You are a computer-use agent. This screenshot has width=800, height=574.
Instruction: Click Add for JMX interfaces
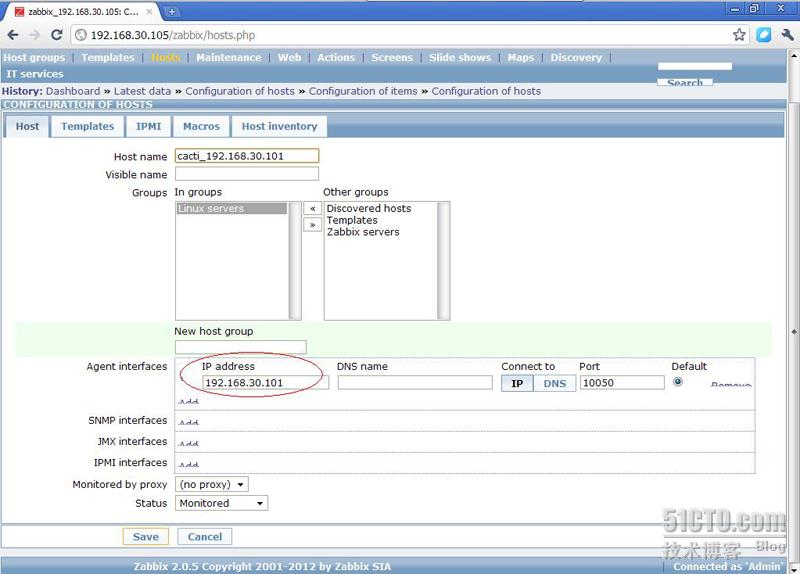click(x=188, y=443)
